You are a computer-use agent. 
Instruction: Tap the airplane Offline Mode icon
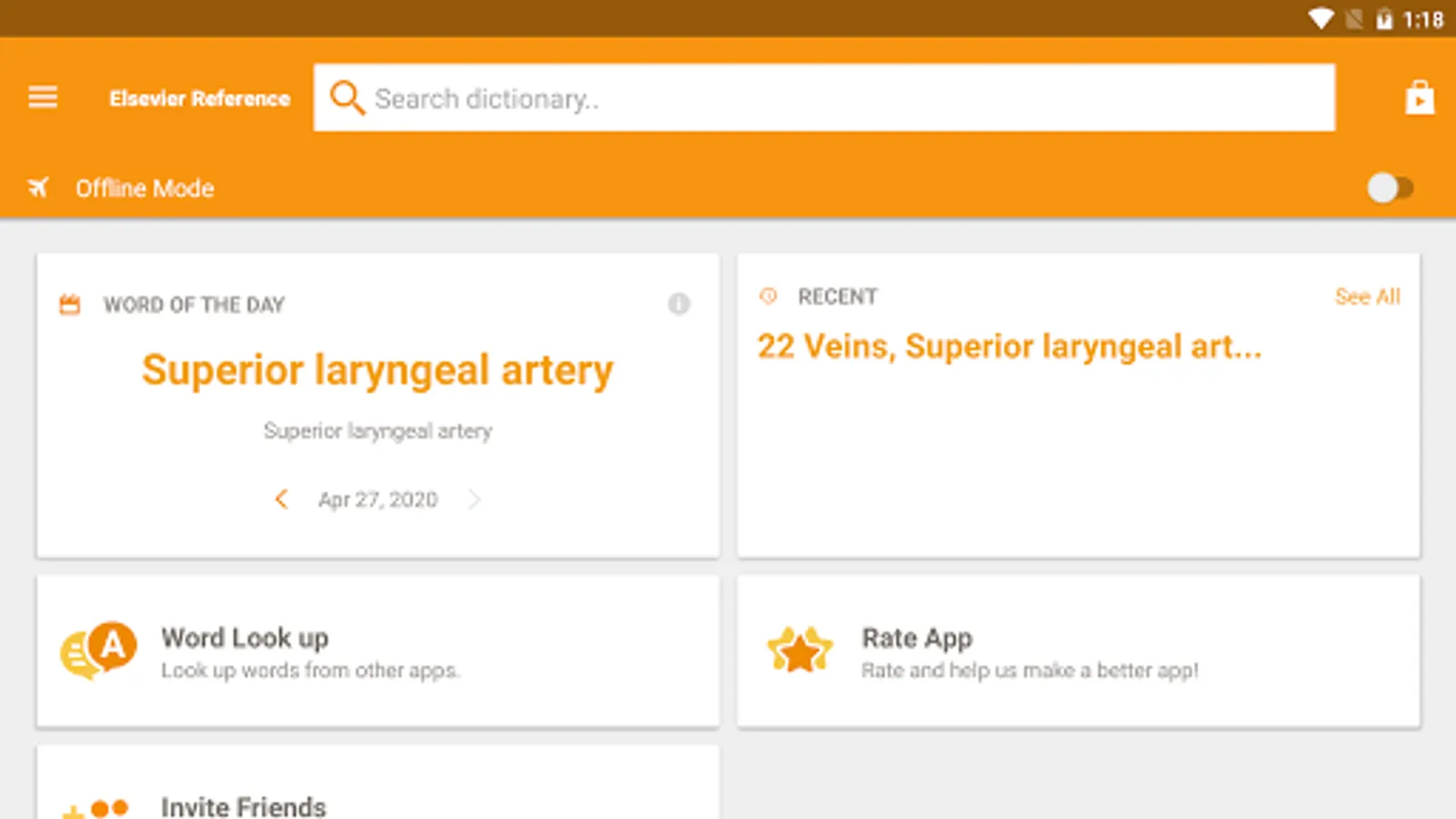click(x=38, y=188)
